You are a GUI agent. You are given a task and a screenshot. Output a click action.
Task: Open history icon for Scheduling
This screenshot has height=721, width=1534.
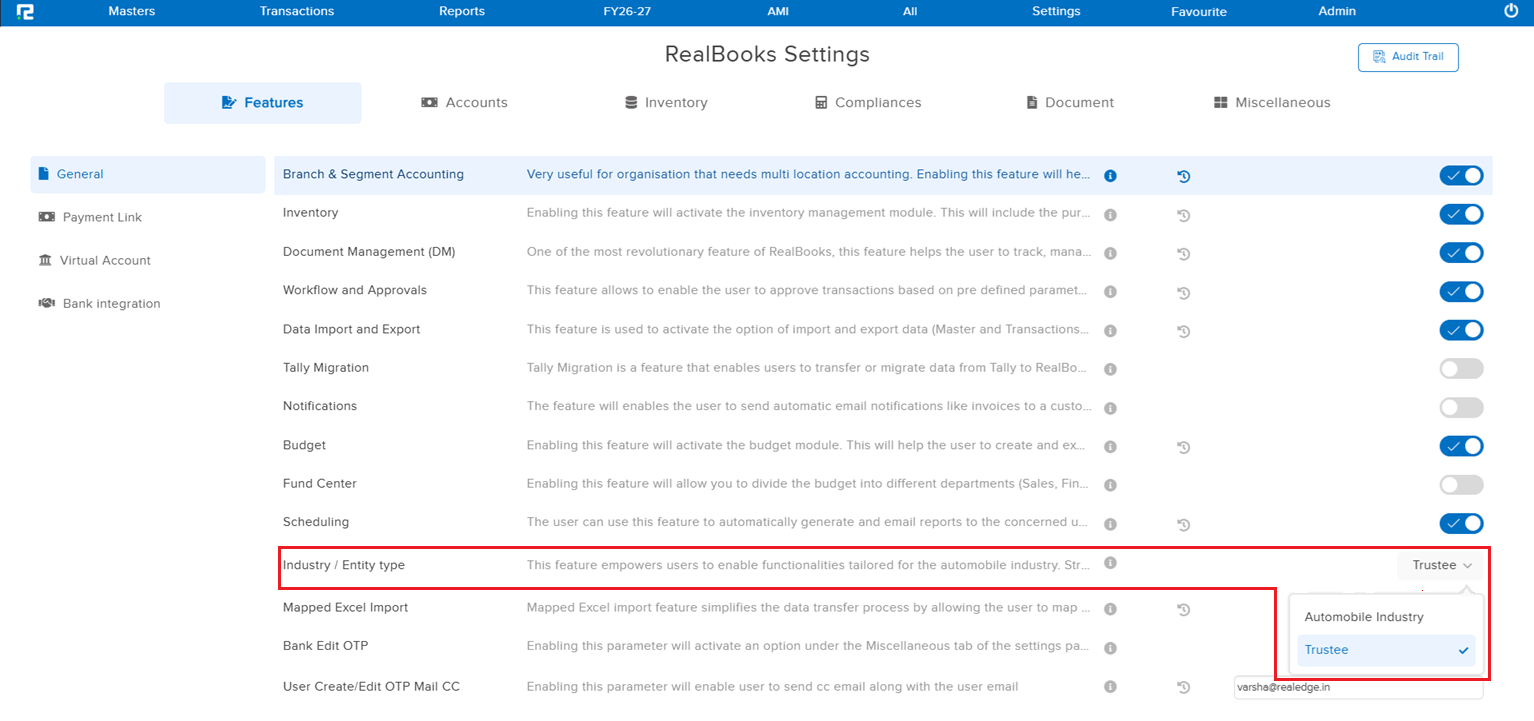[1183, 524]
